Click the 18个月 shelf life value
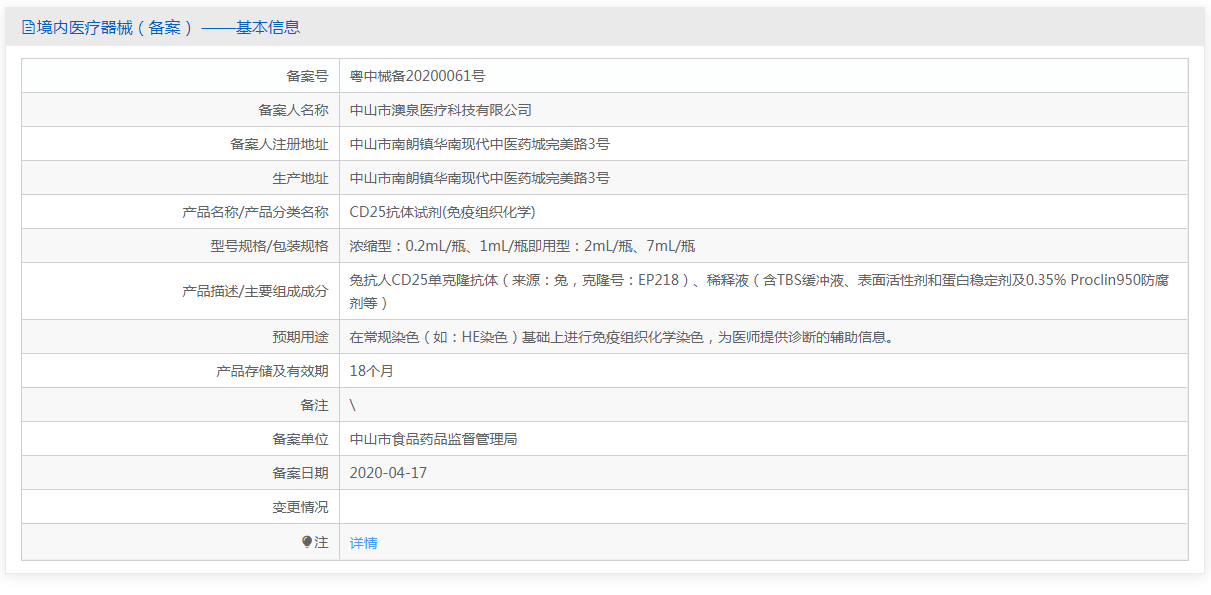The image size is (1211, 595). (372, 371)
